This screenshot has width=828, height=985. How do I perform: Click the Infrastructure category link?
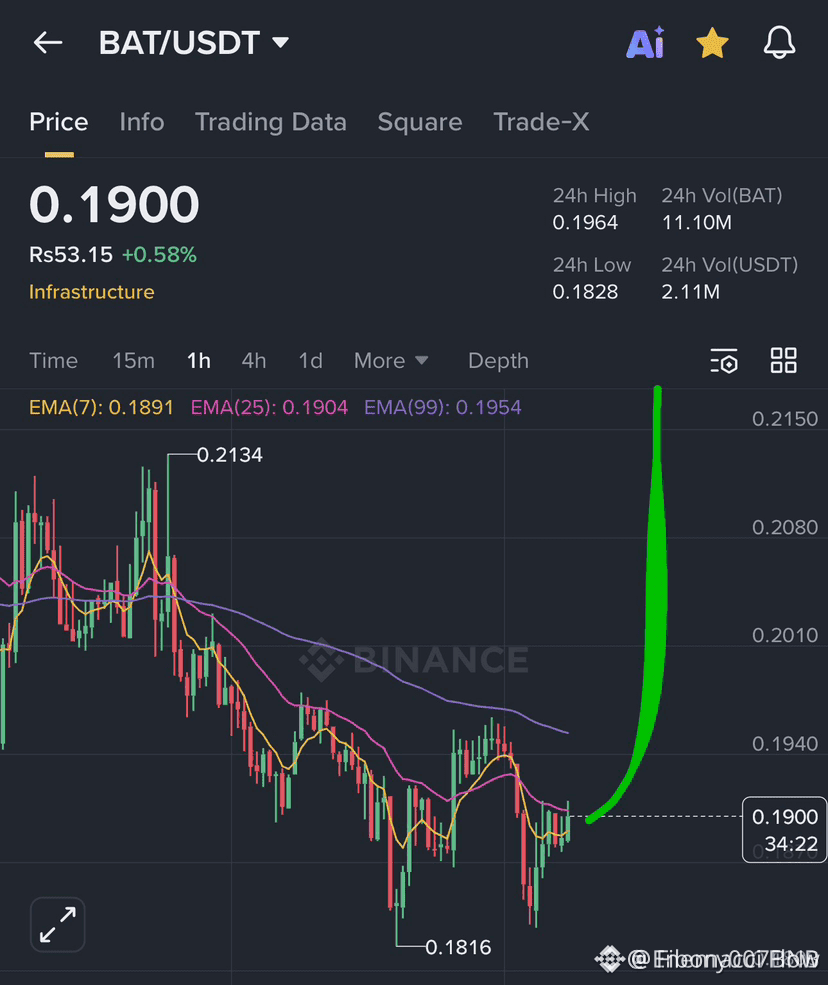click(91, 292)
